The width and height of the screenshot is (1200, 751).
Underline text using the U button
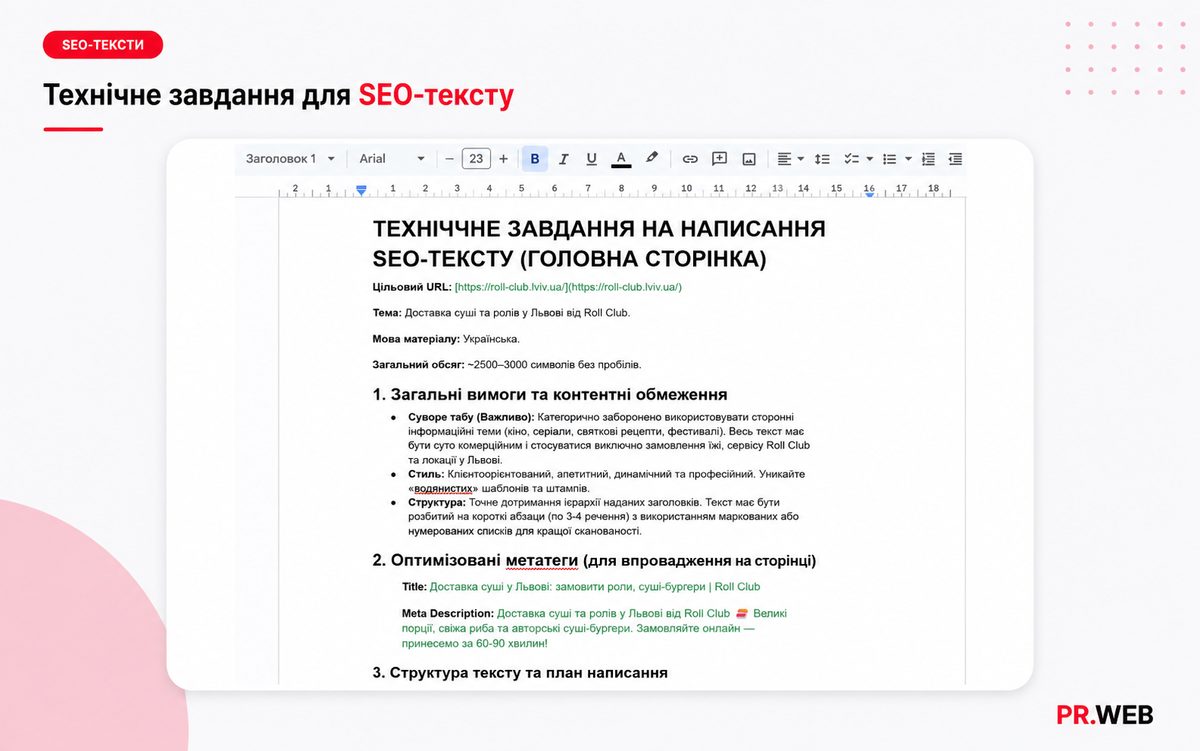(591, 159)
